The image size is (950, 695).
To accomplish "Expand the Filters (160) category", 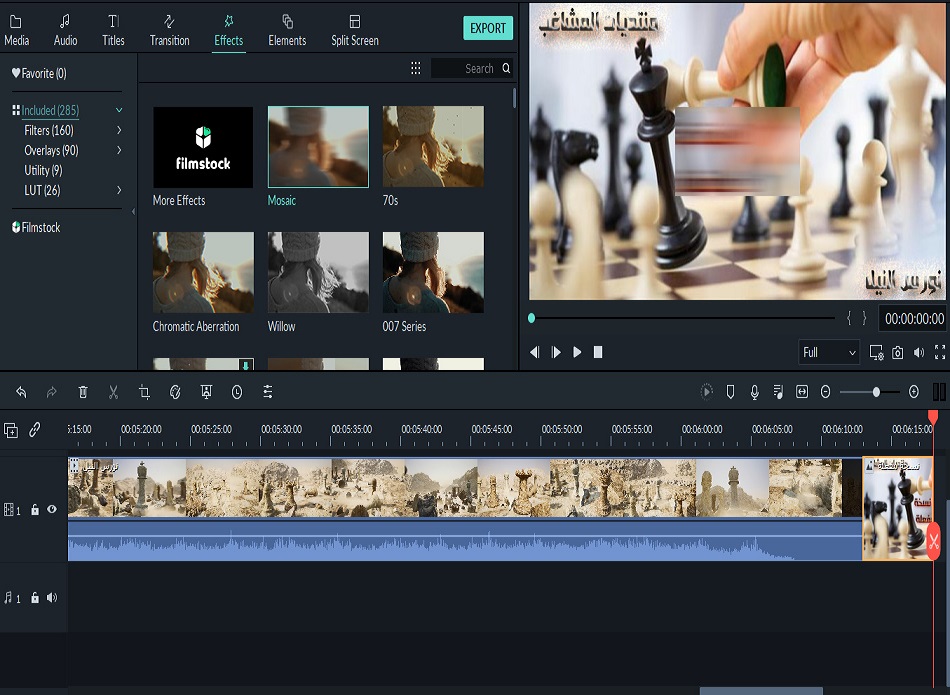I will pos(119,130).
